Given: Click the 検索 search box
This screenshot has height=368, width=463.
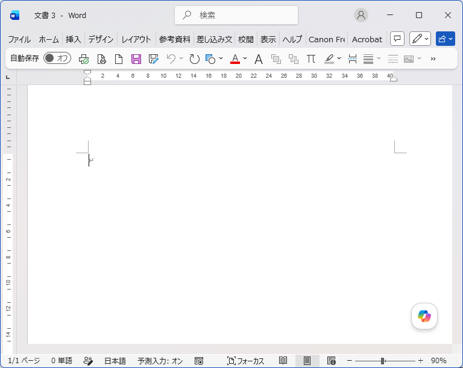Looking at the screenshot, I should [x=236, y=15].
